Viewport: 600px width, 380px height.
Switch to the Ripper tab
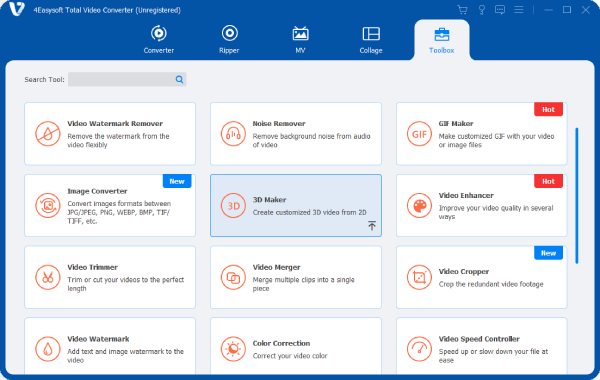(x=229, y=39)
